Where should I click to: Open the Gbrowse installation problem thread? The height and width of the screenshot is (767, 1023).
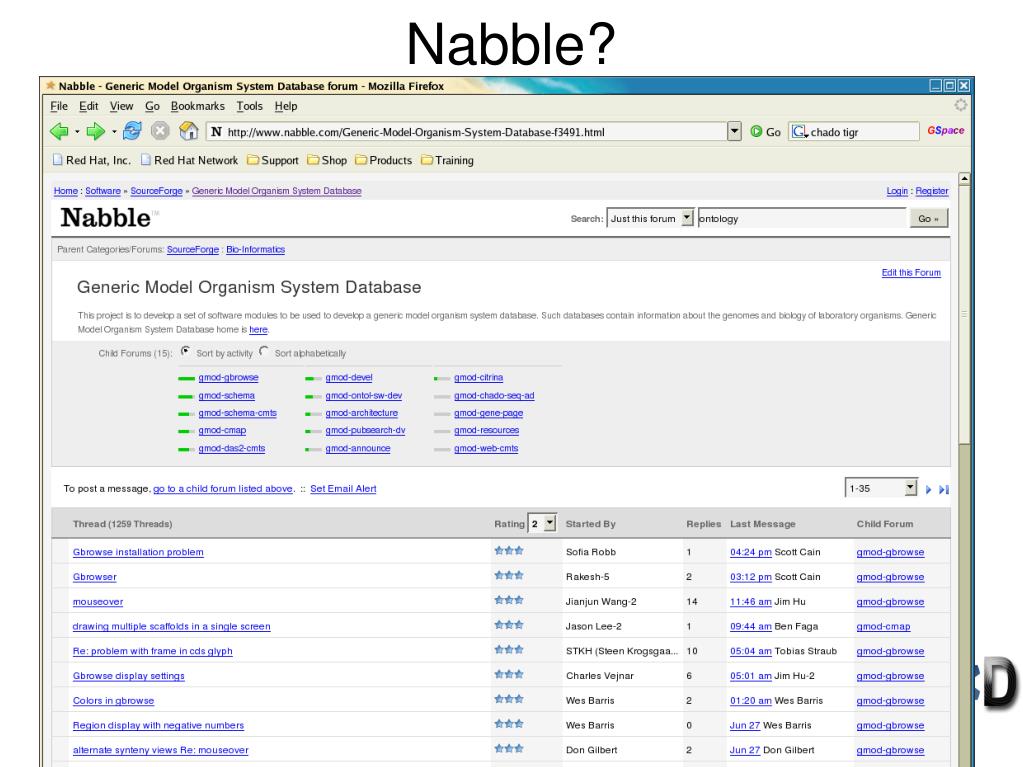pyautogui.click(x=138, y=552)
